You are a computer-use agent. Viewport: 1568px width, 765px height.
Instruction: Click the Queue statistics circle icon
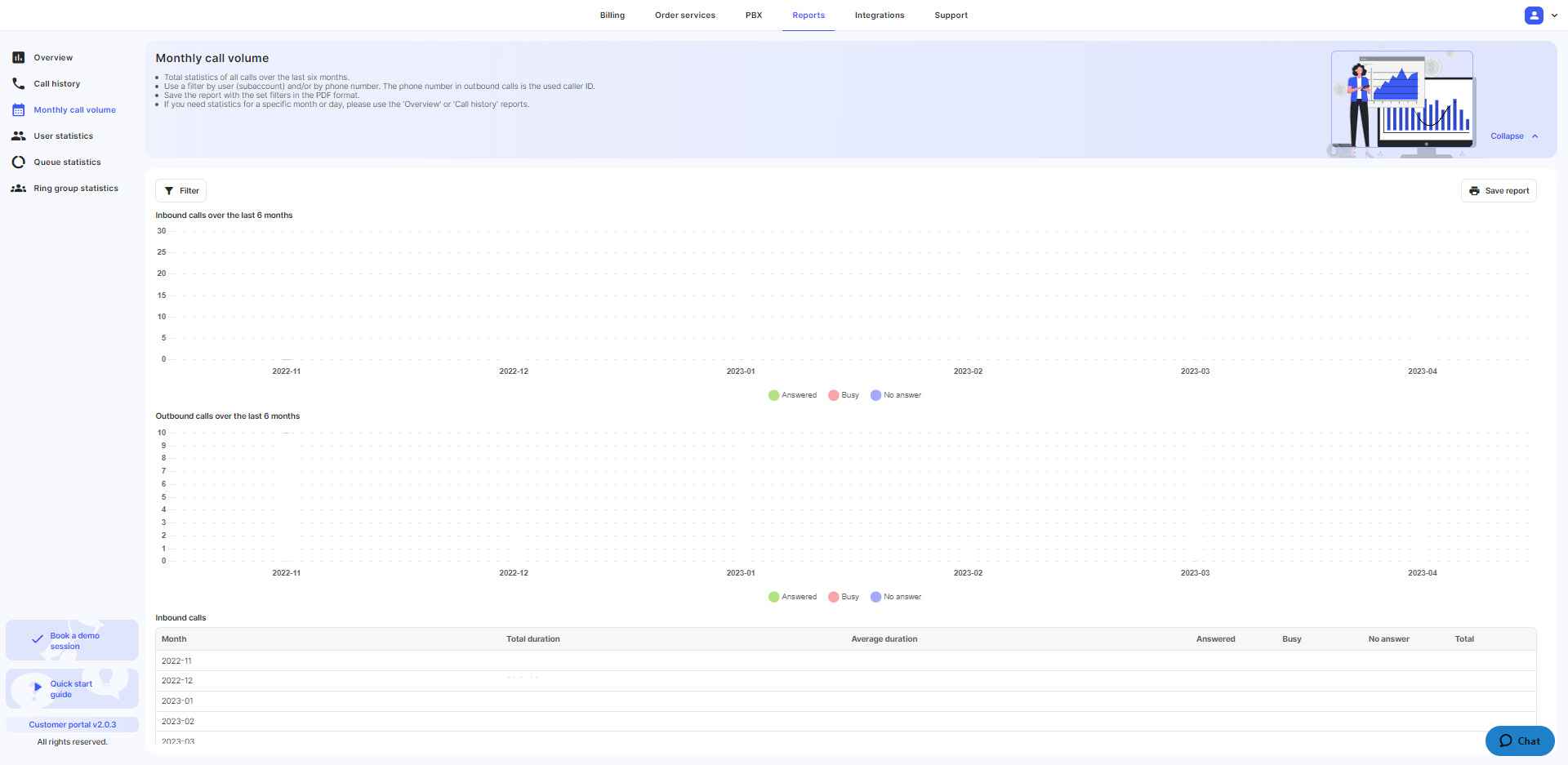coord(18,162)
